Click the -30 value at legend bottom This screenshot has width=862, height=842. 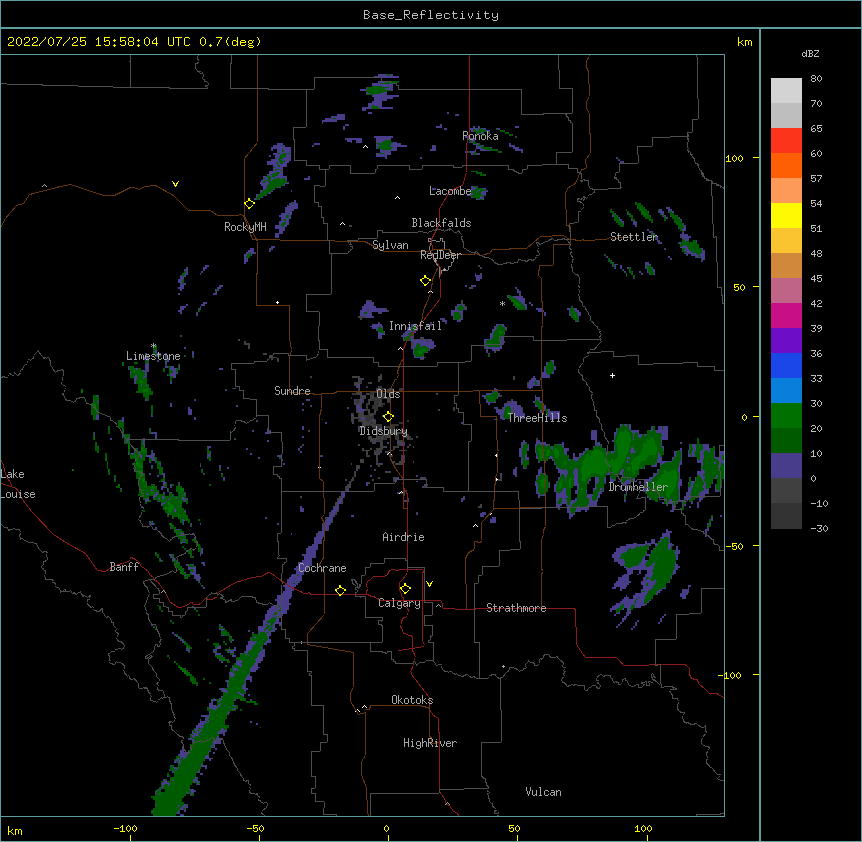point(819,528)
